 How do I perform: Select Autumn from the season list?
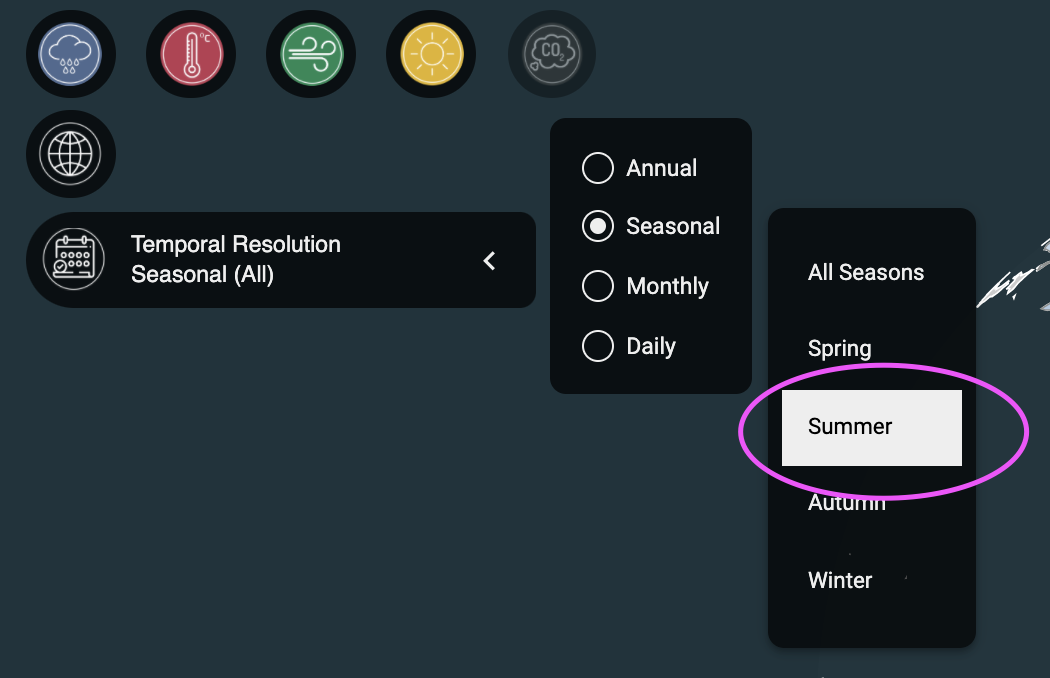(x=846, y=502)
